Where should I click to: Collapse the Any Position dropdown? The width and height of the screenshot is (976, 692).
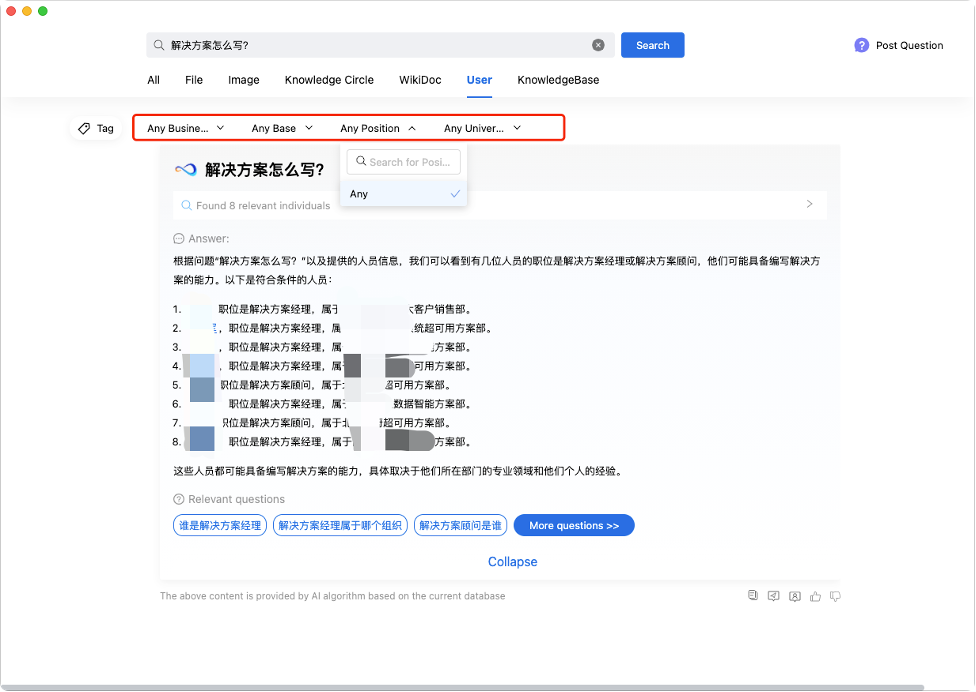378,128
